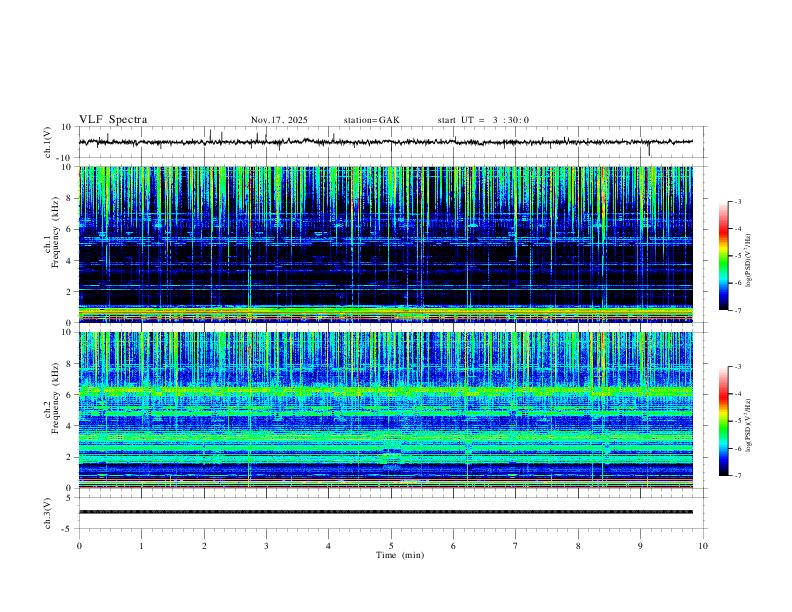Click the time axis tick label "3"

266,546
